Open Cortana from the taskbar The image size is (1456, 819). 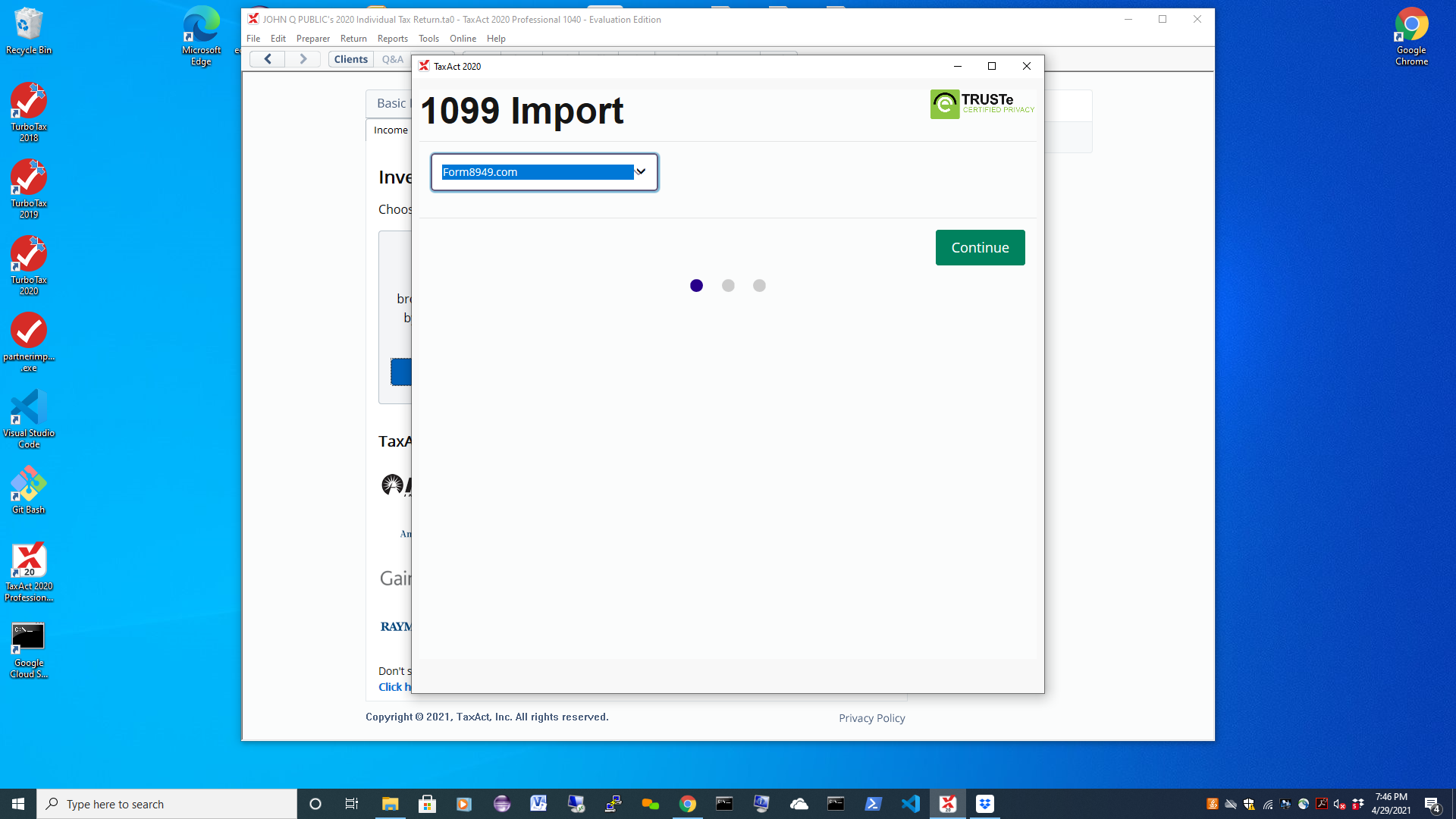click(315, 804)
